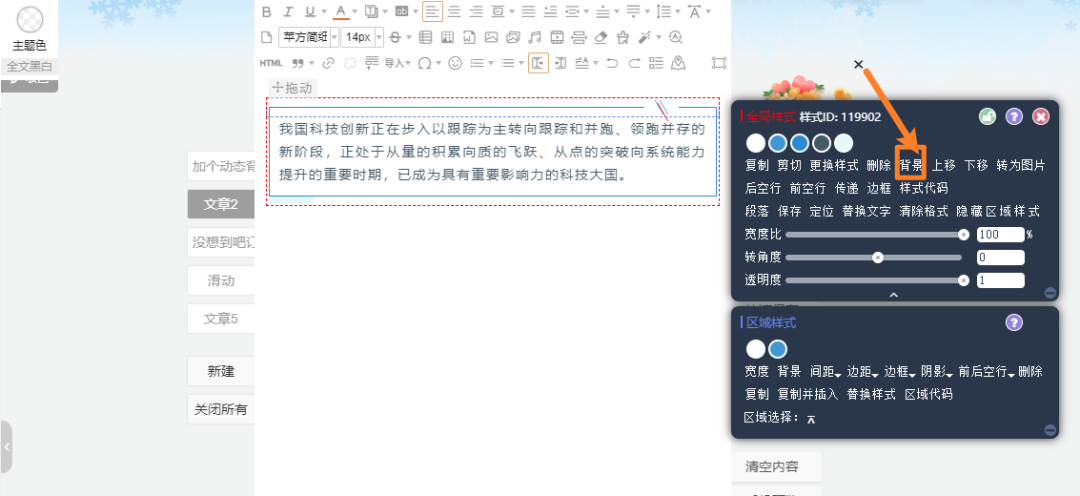Screen dimensions: 1080x496
Task: Click 新建 to create a new article
Action: (x=221, y=371)
